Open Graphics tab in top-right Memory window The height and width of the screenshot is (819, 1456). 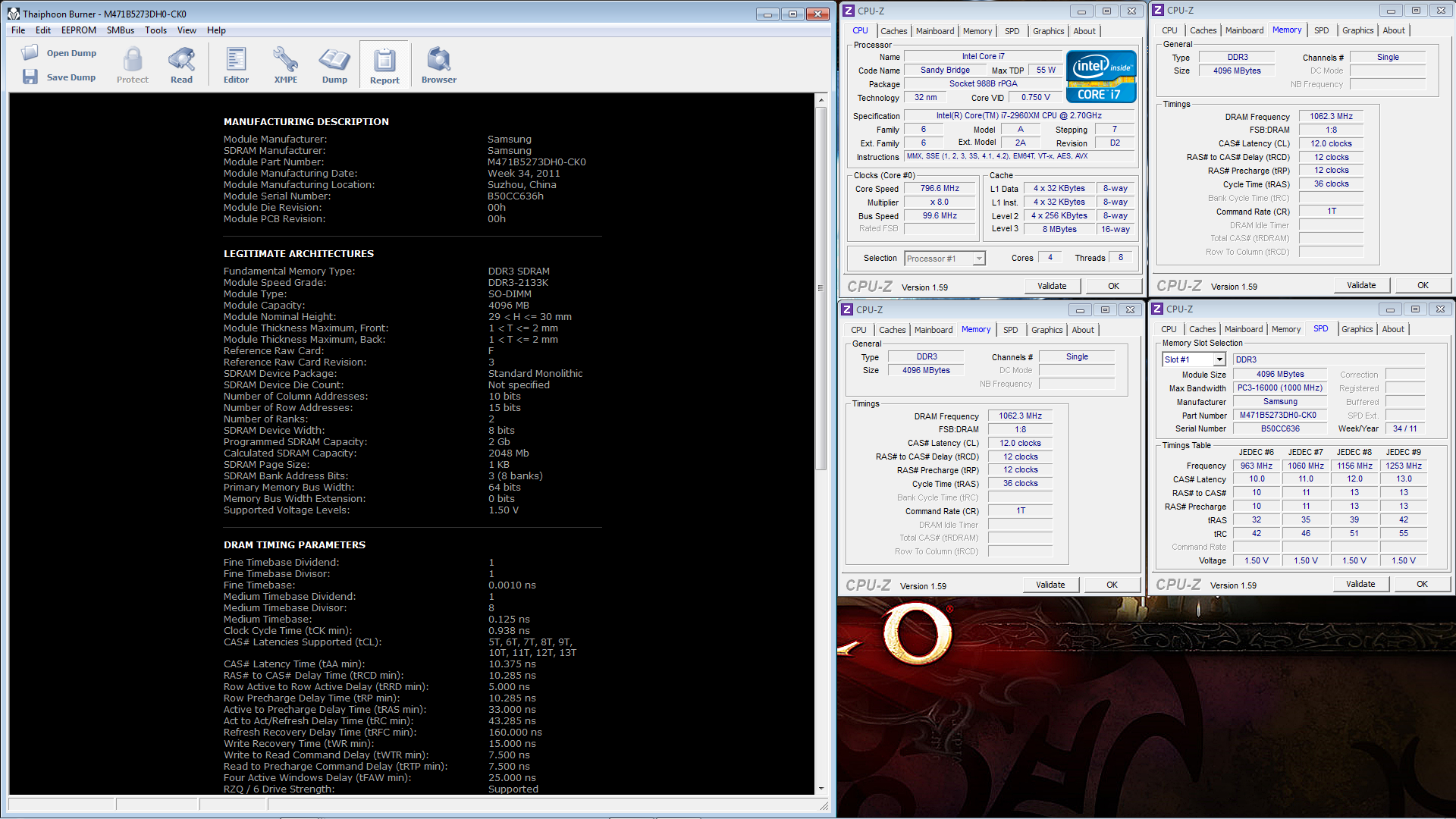point(1357,30)
